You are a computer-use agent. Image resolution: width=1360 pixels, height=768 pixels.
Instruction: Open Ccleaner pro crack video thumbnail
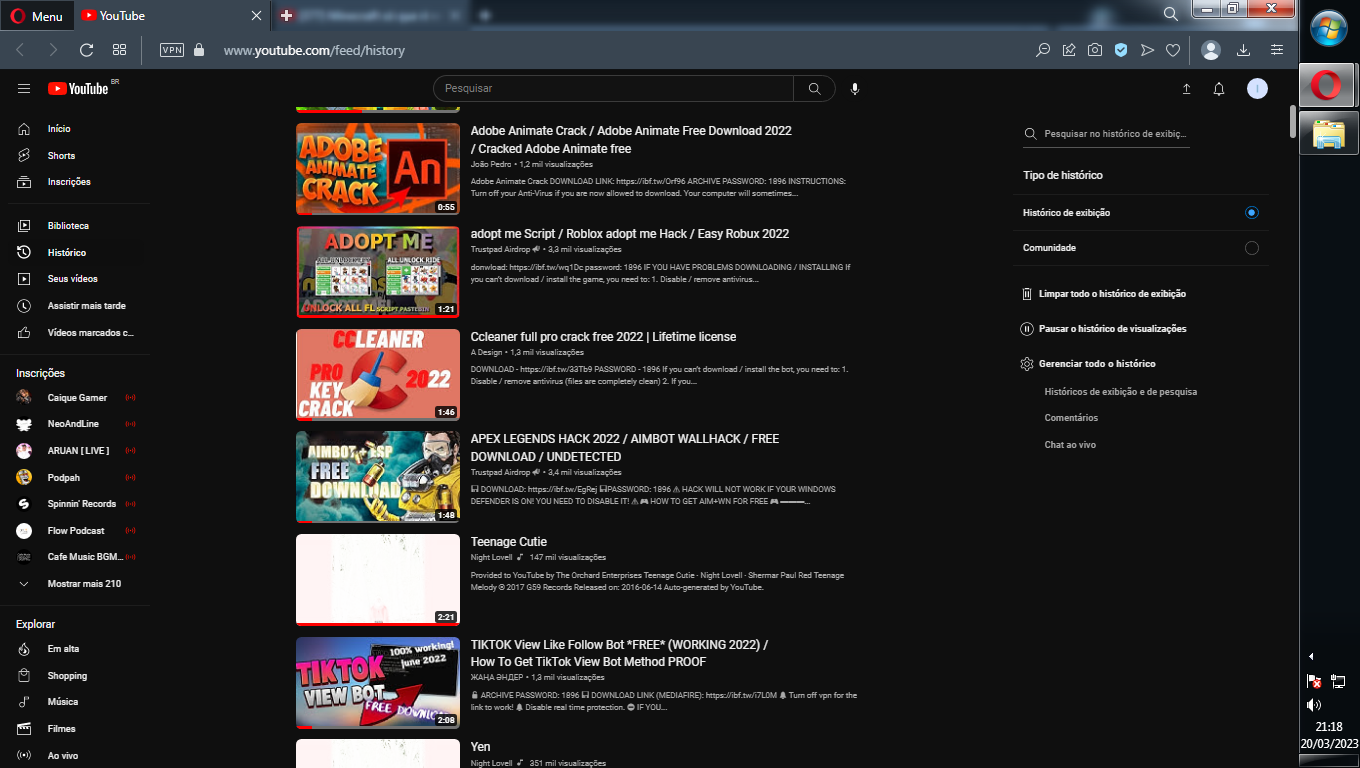tap(378, 375)
